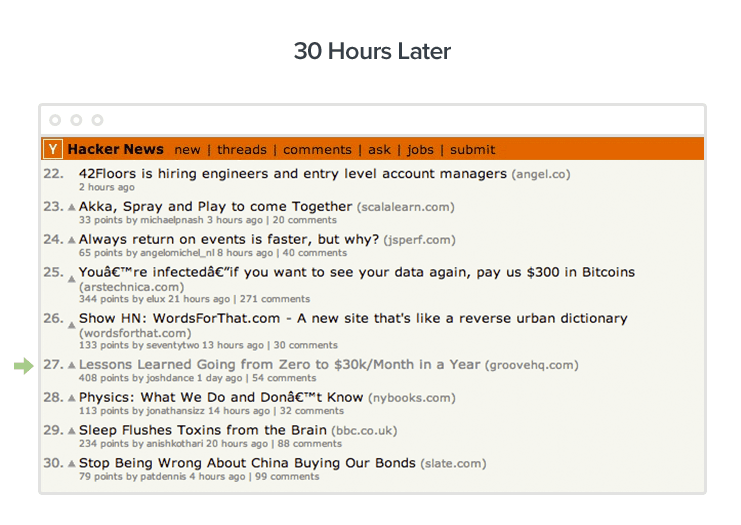The width and height of the screenshot is (741, 525).
Task: Click the arstechnica.com domain label
Action: click(131, 287)
